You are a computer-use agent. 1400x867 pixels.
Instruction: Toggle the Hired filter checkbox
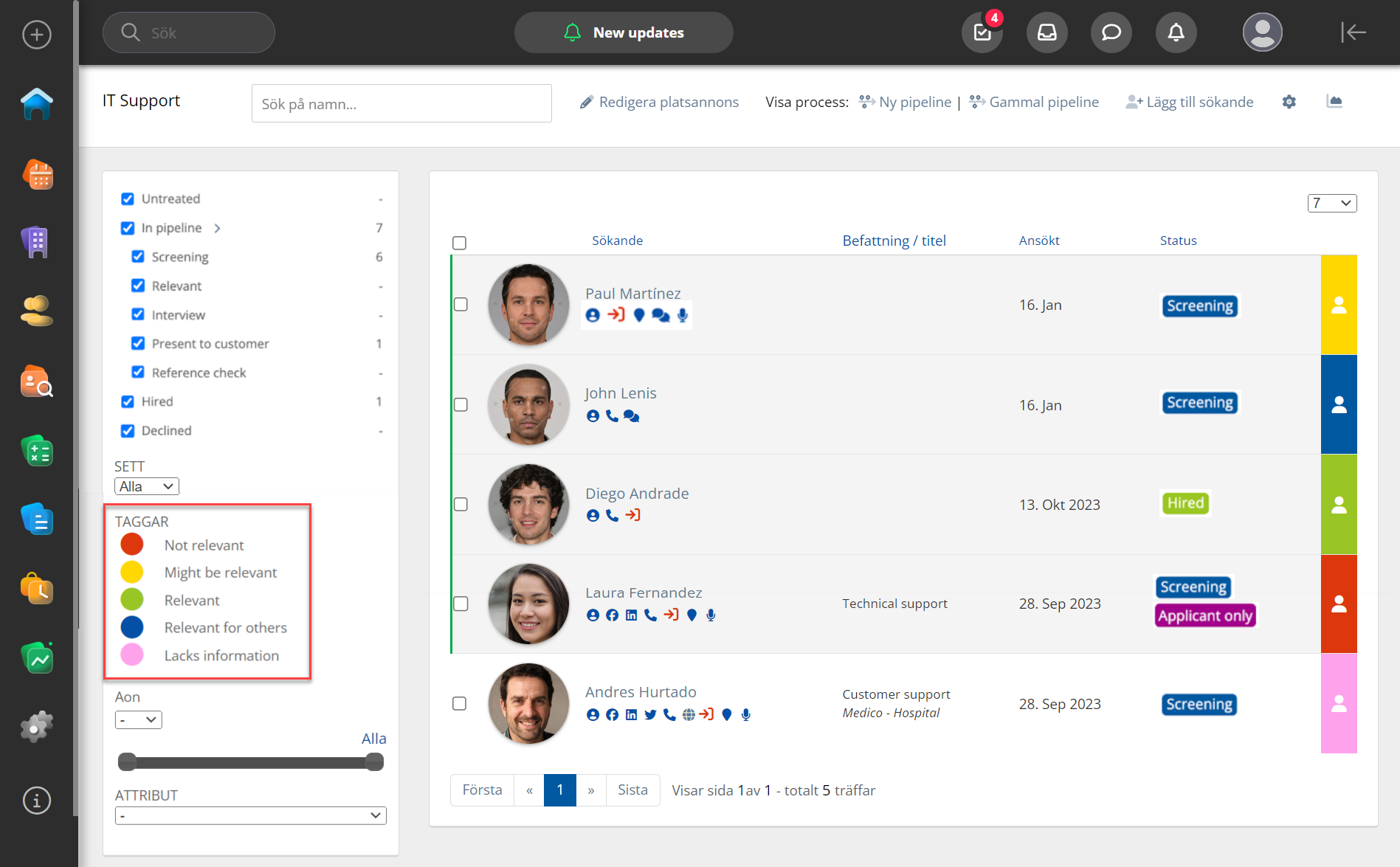pyautogui.click(x=128, y=401)
